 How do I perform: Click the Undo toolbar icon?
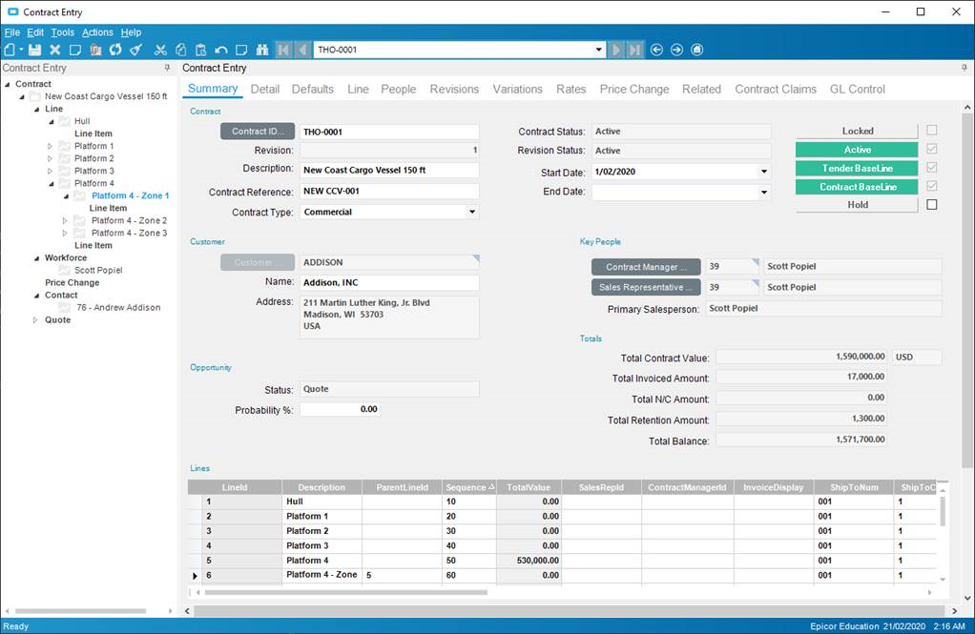click(221, 50)
